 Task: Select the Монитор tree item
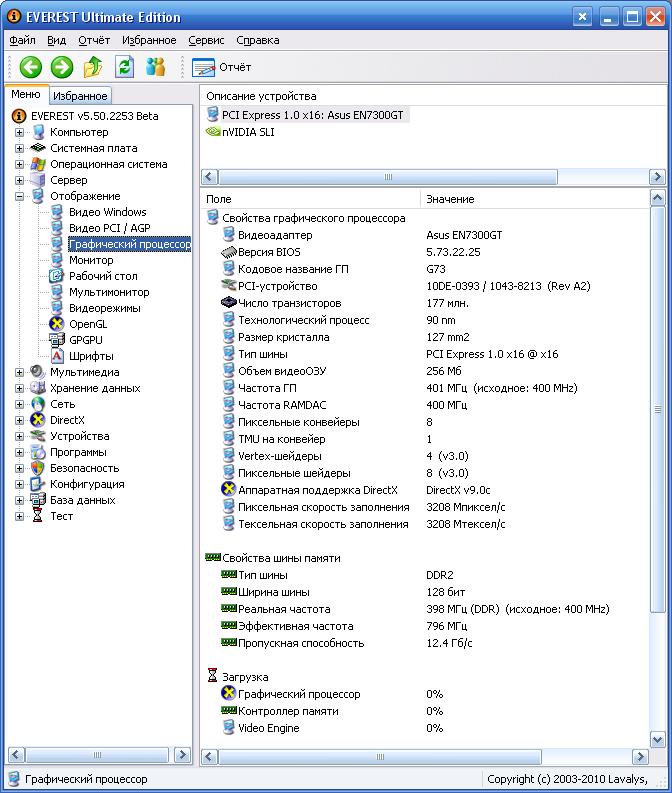click(91, 260)
